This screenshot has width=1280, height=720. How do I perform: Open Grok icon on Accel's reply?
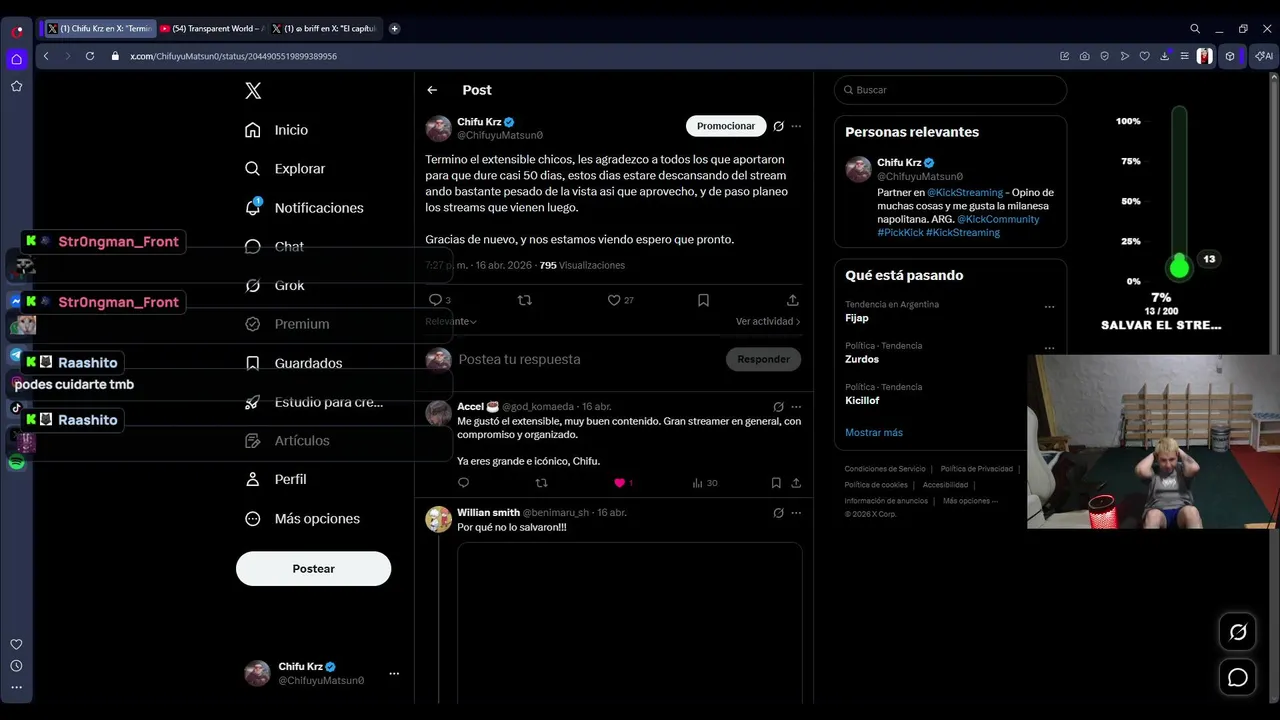coord(778,406)
